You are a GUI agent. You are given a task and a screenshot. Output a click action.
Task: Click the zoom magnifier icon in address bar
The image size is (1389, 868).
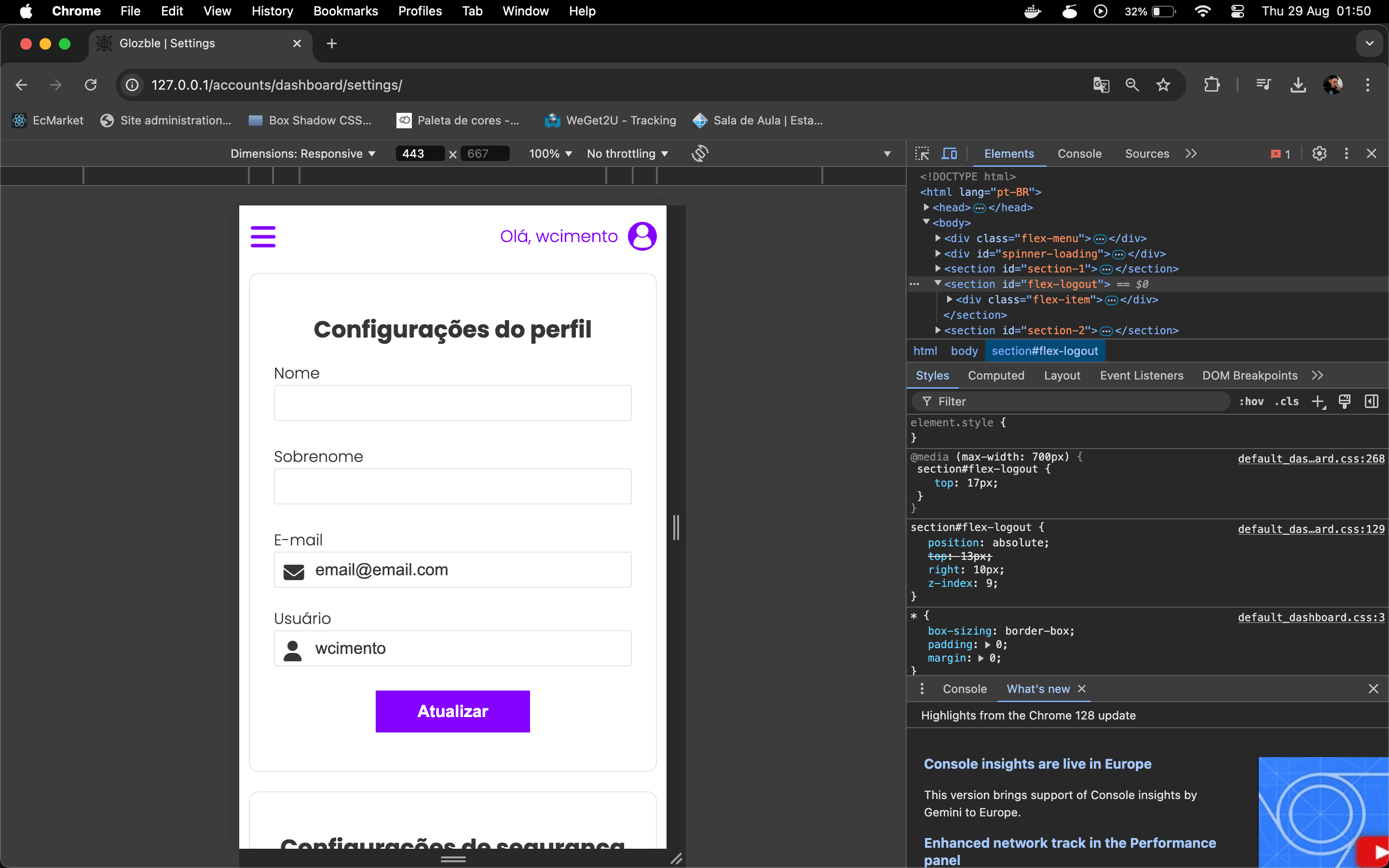point(1132,85)
